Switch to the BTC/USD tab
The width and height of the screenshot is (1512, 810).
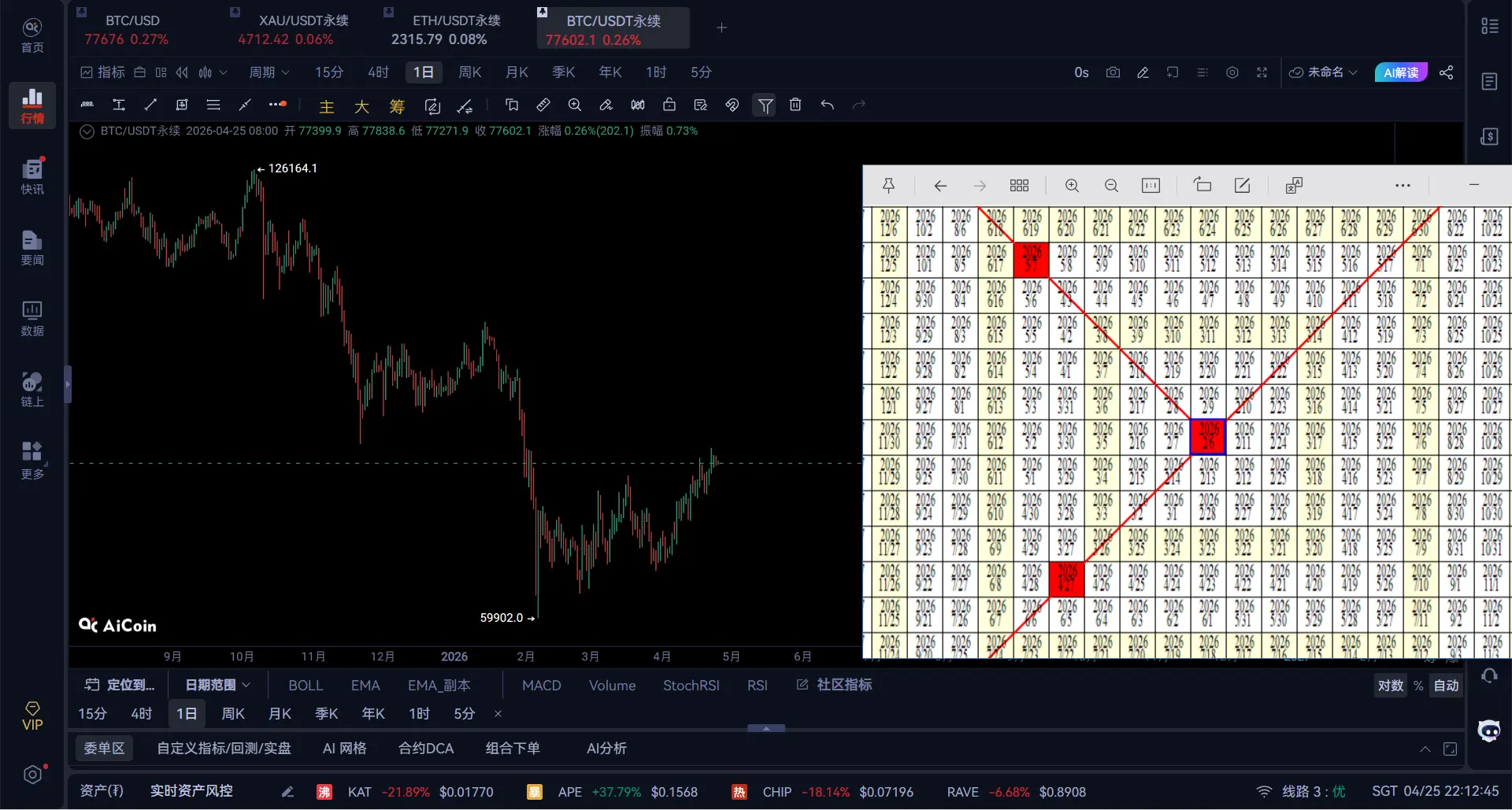click(132, 29)
